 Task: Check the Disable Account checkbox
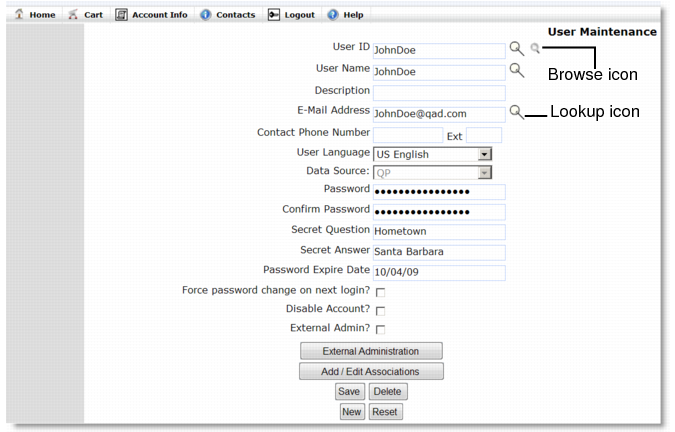coord(381,311)
